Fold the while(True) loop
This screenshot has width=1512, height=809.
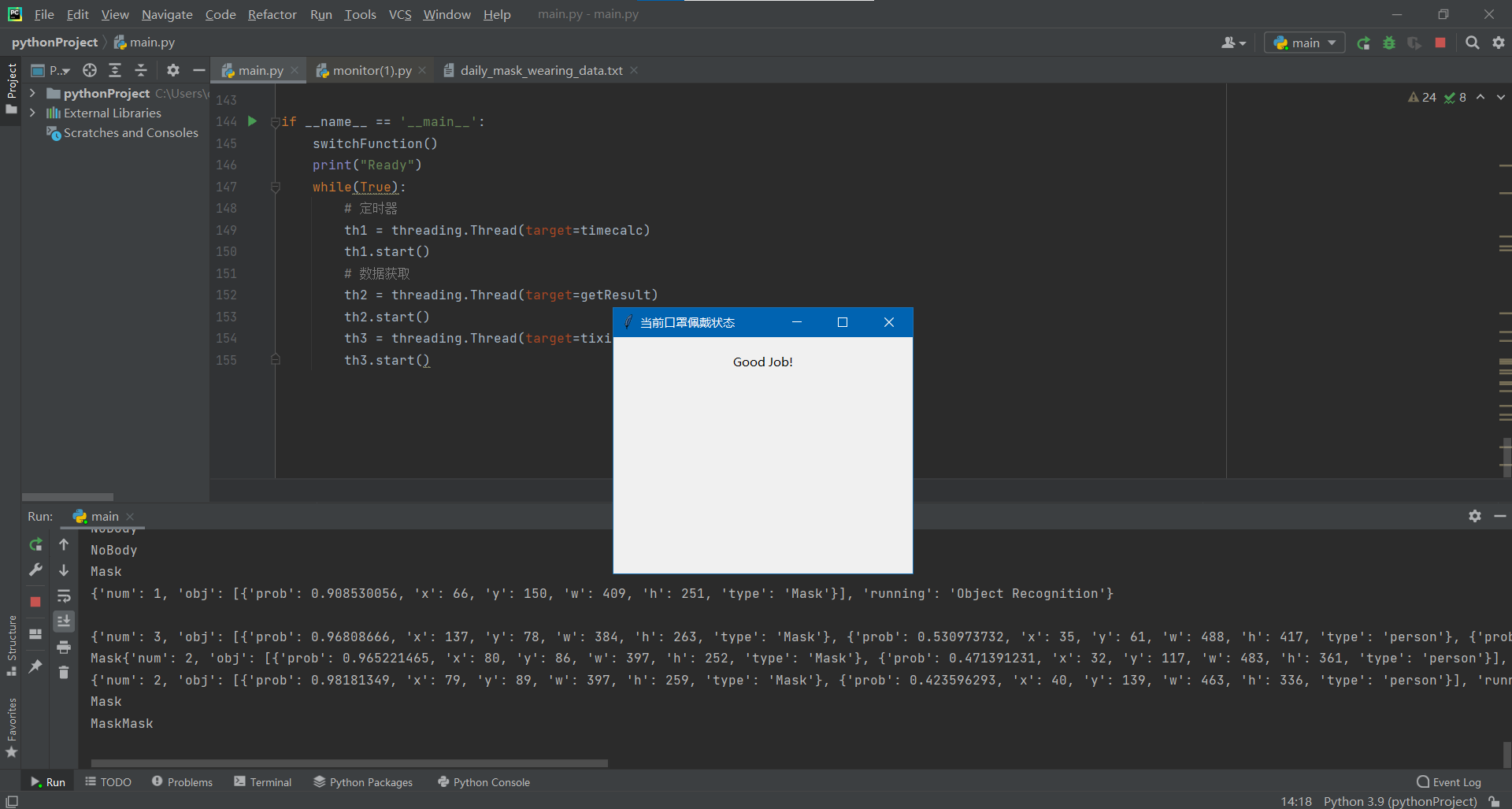pyautogui.click(x=275, y=187)
